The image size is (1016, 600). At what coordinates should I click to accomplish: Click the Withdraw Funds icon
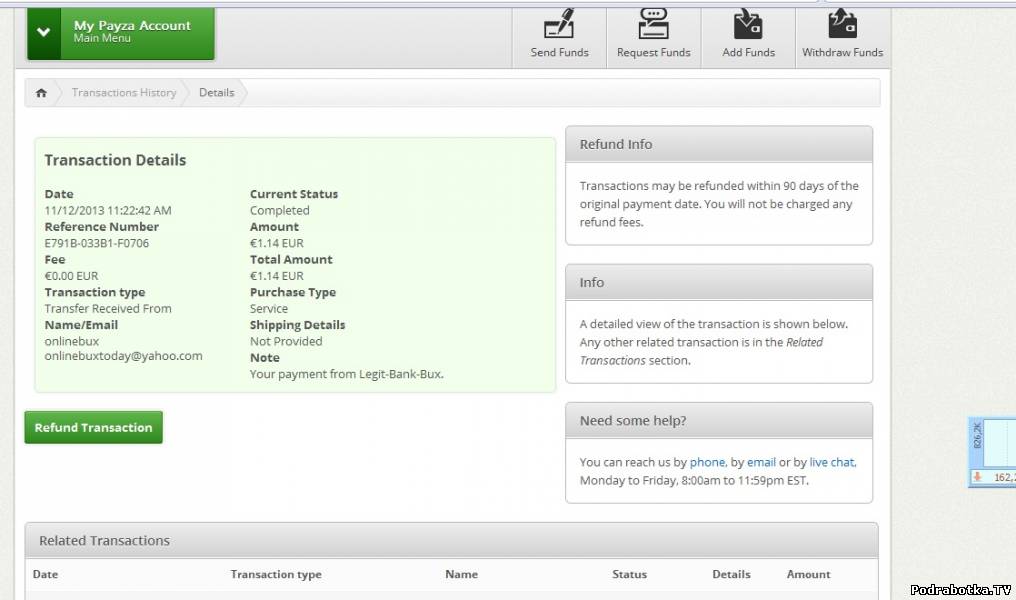point(842,25)
